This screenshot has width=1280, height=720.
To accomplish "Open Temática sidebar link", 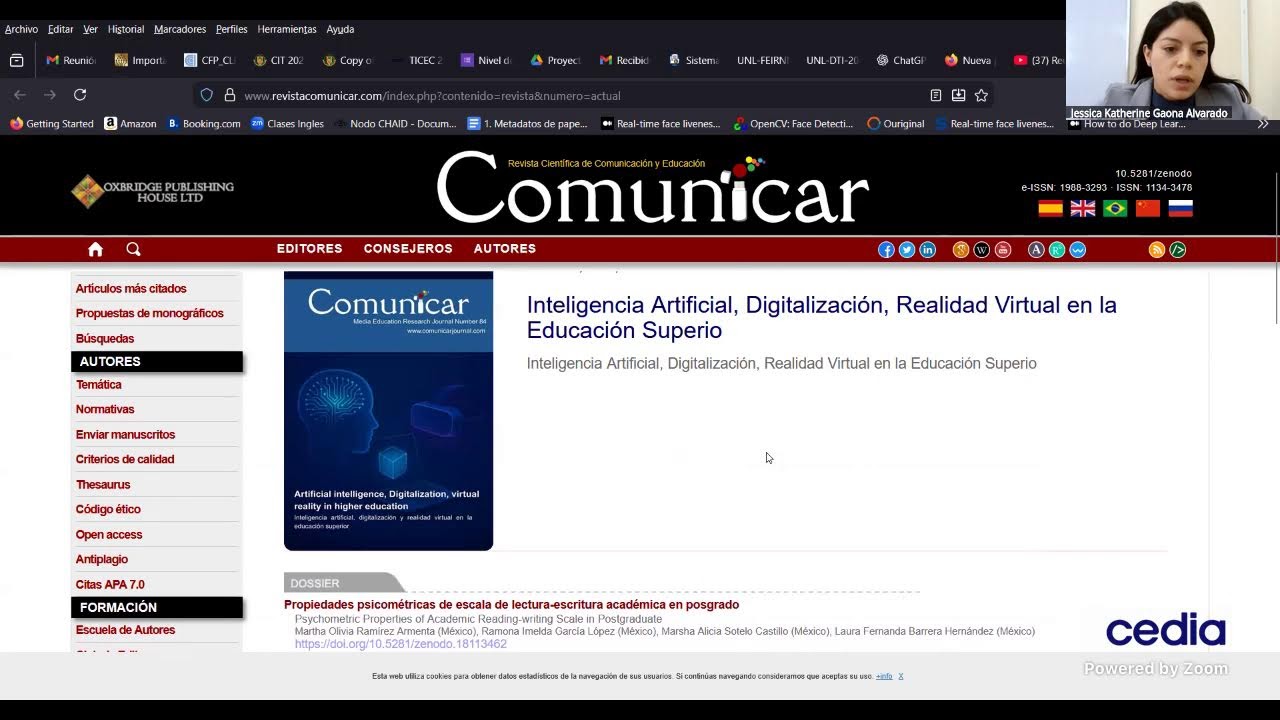I will (99, 385).
